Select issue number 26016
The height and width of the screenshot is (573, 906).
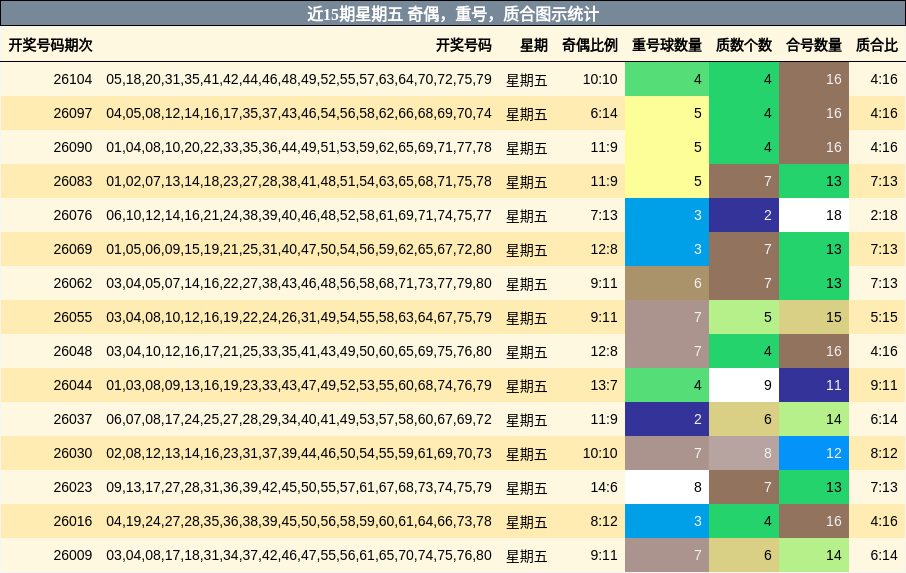point(73,522)
